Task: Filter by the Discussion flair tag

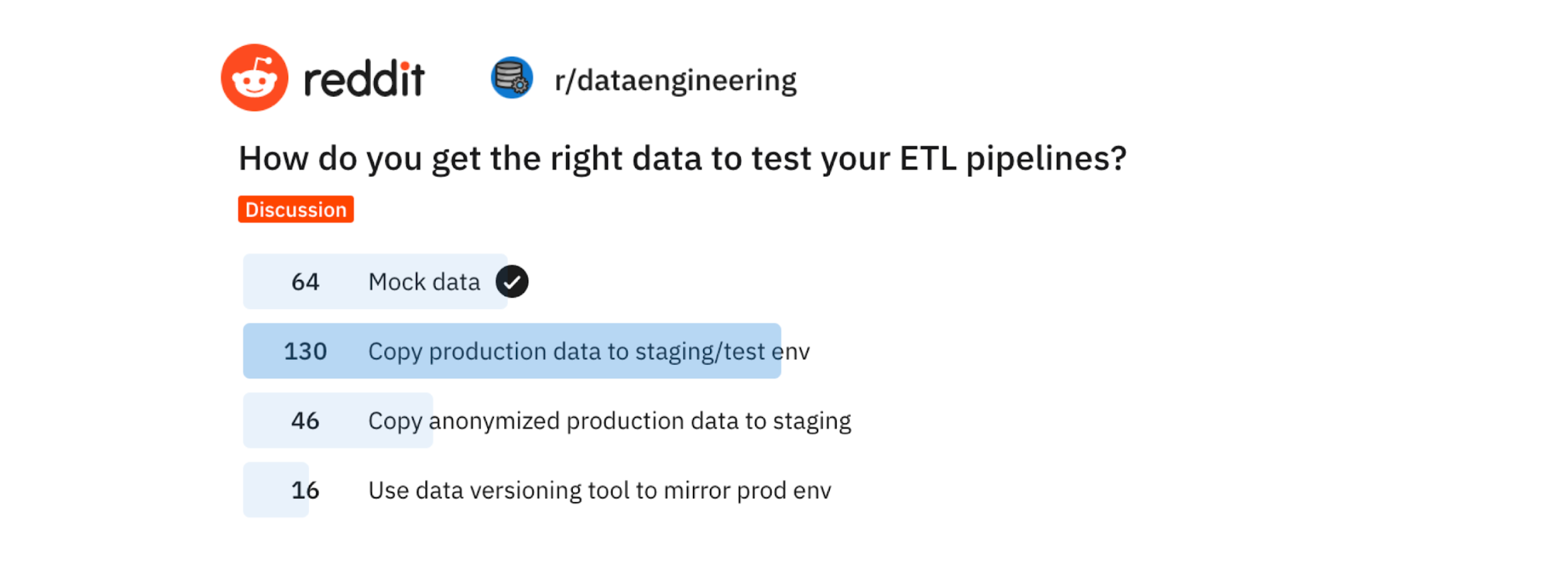Action: [295, 209]
